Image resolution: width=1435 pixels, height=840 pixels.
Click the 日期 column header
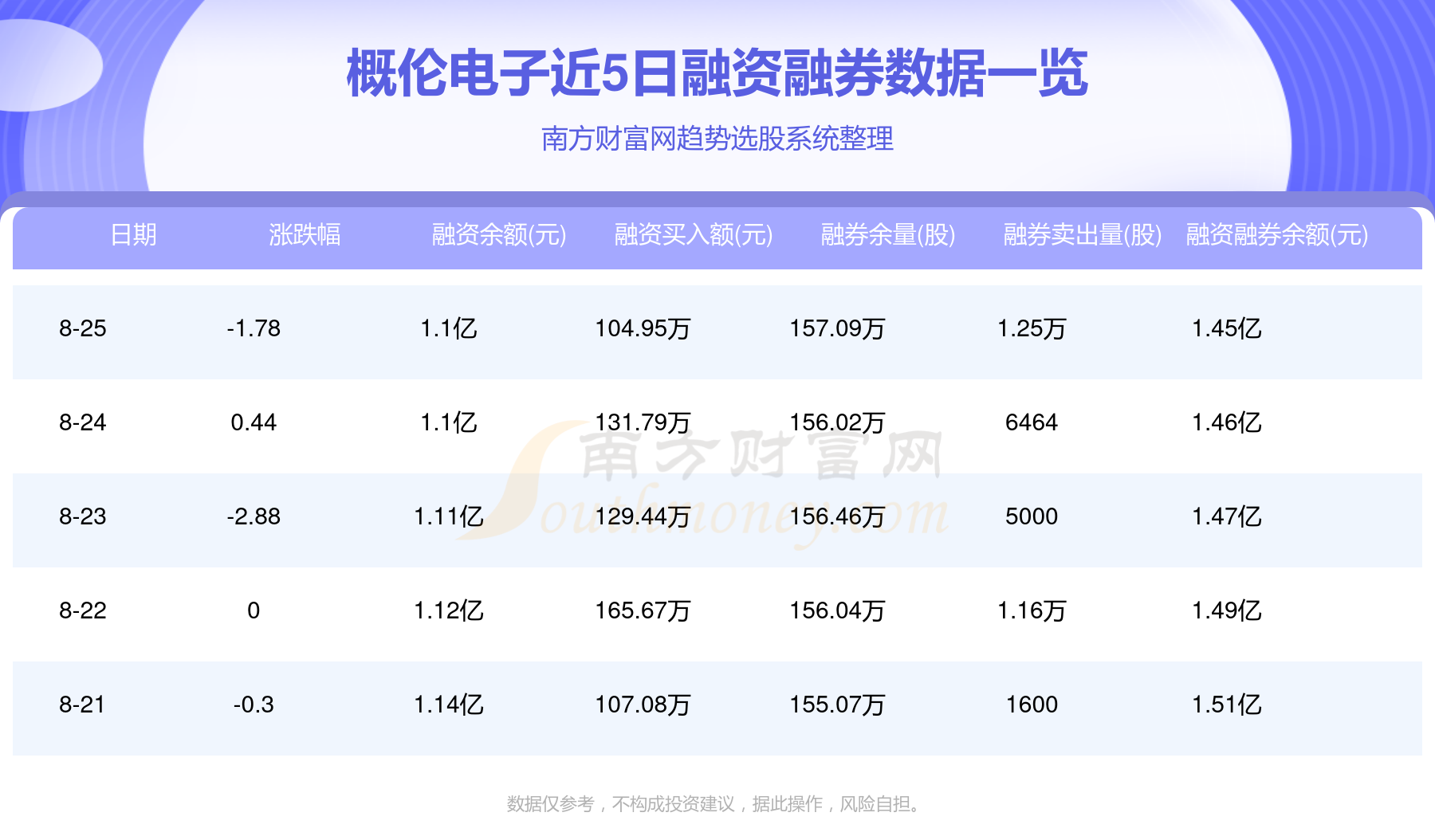[x=133, y=235]
